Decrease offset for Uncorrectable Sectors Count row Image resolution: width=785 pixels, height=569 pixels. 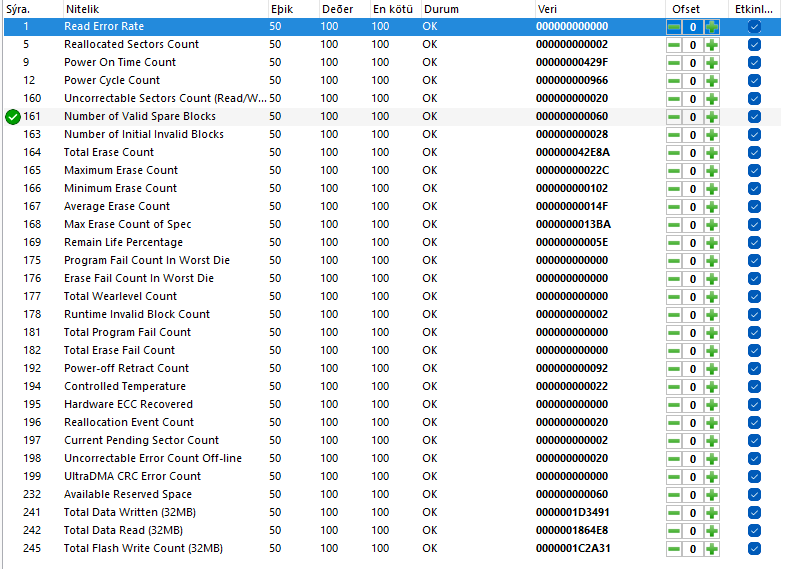click(674, 99)
